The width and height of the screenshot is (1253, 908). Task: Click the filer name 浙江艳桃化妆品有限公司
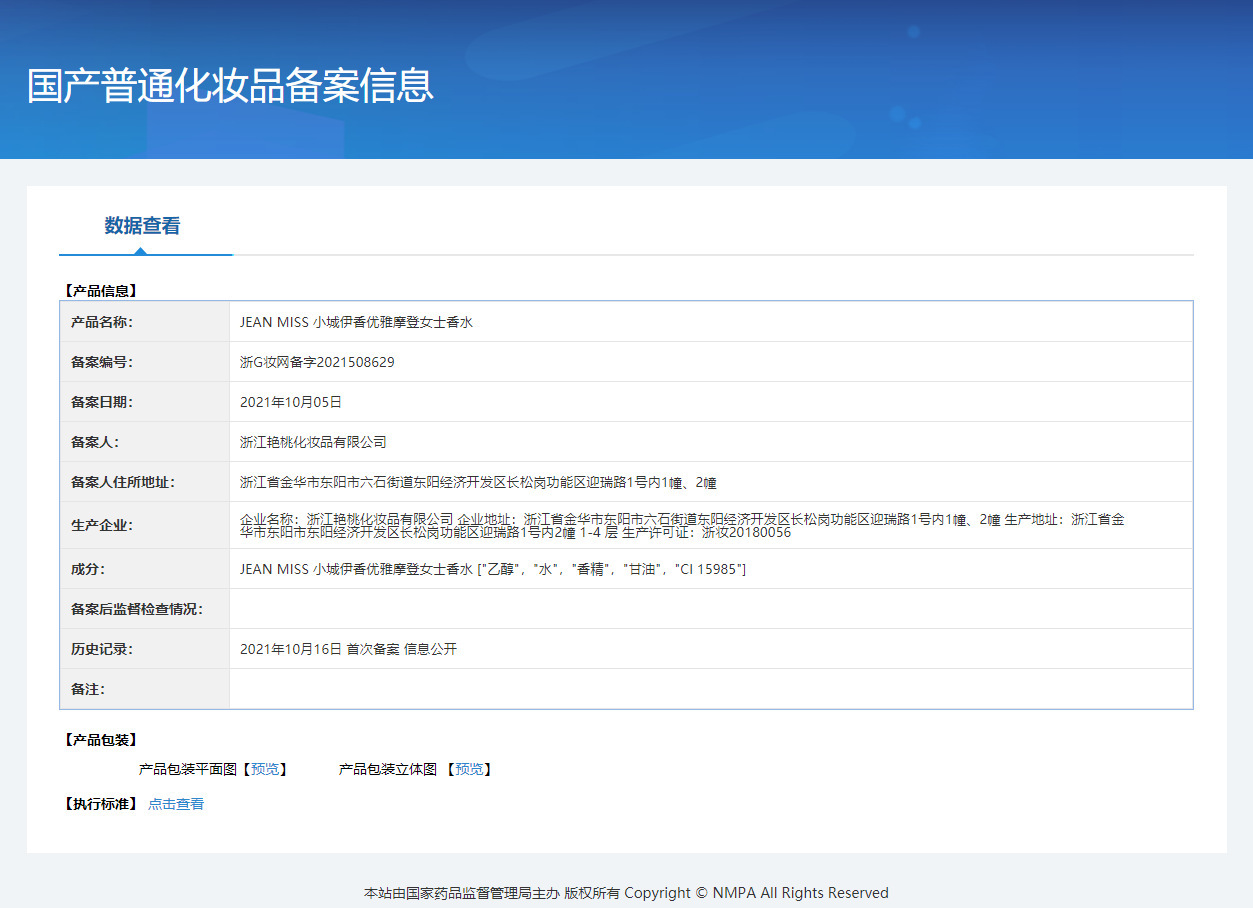(313, 442)
